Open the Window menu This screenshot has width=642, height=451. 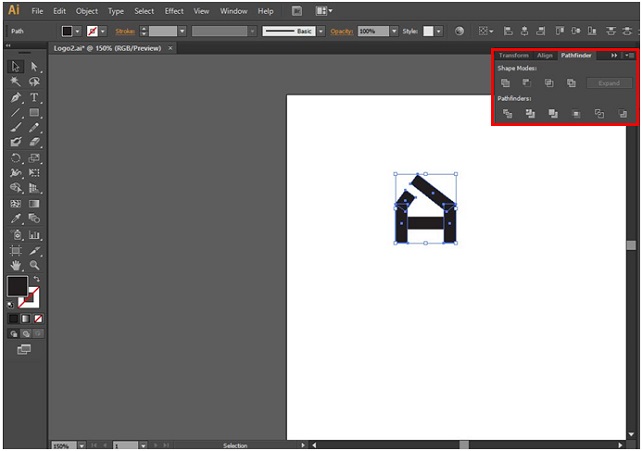tap(233, 11)
